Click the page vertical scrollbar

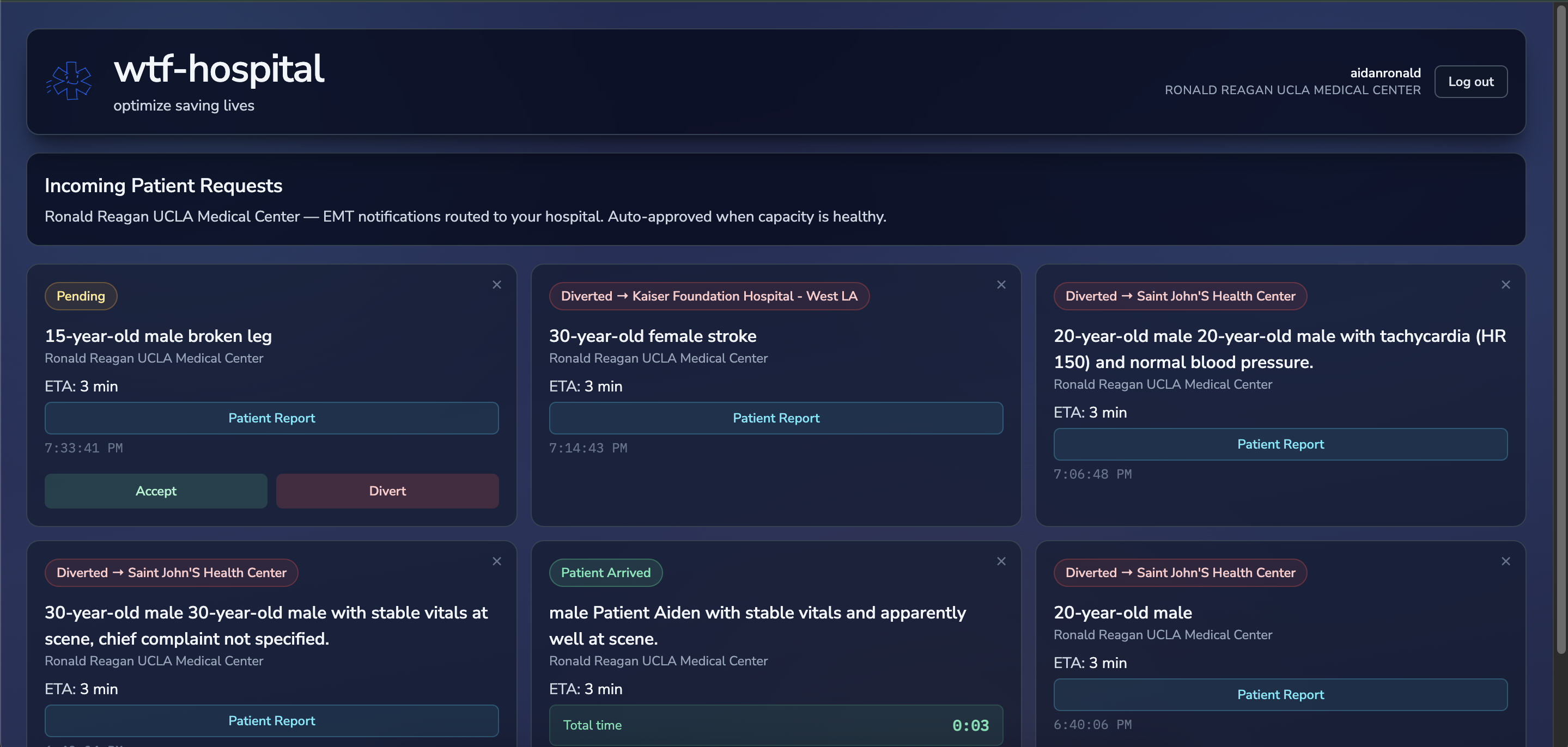1561,328
